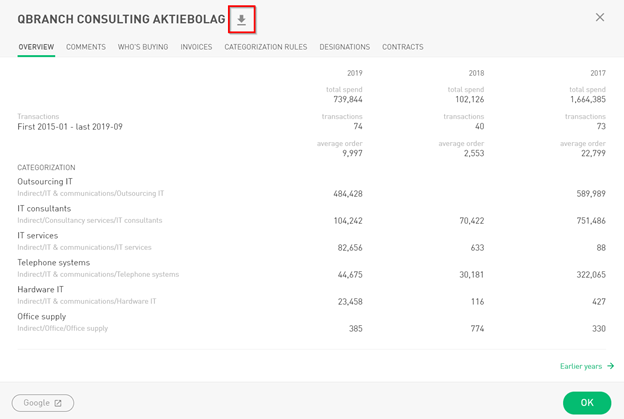This screenshot has height=419, width=624.
Task: Select the Overview tab
Action: 36,47
